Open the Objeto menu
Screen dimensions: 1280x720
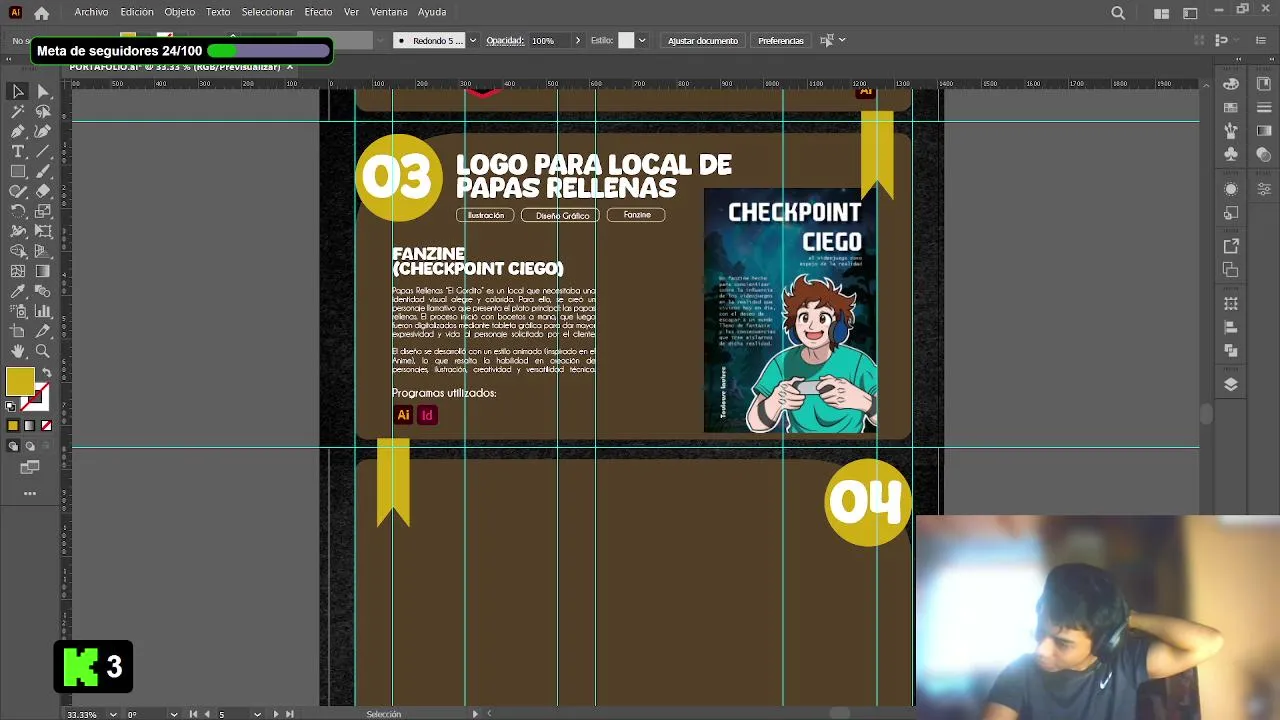click(180, 12)
